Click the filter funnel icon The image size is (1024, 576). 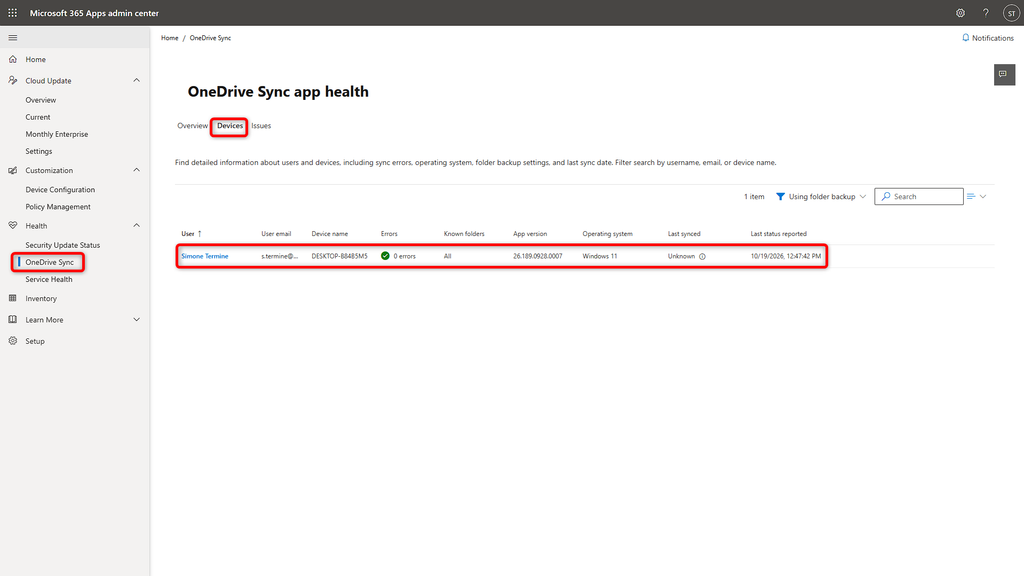pyautogui.click(x=780, y=197)
